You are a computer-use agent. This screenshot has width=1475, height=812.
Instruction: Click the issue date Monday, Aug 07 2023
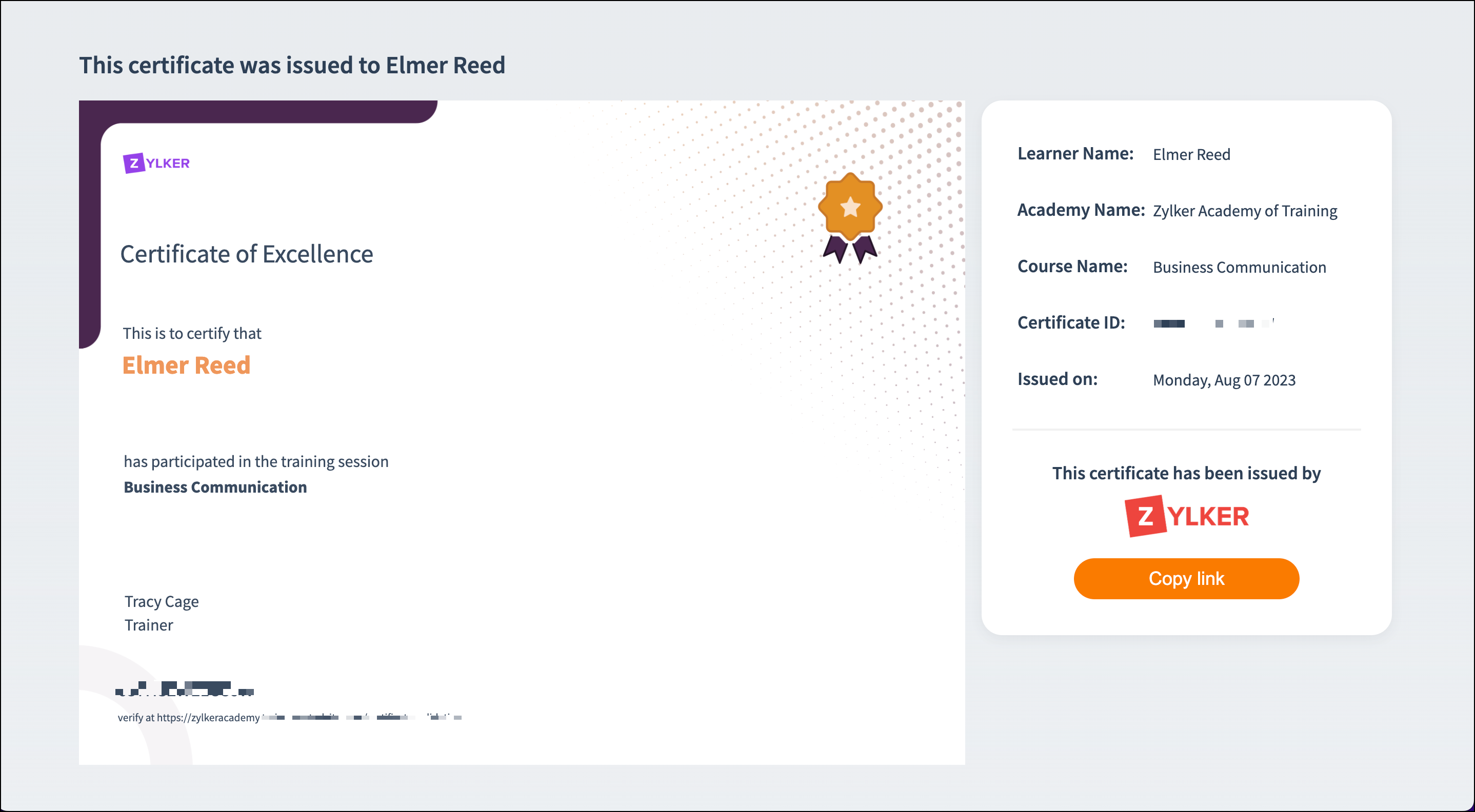pyautogui.click(x=1224, y=380)
